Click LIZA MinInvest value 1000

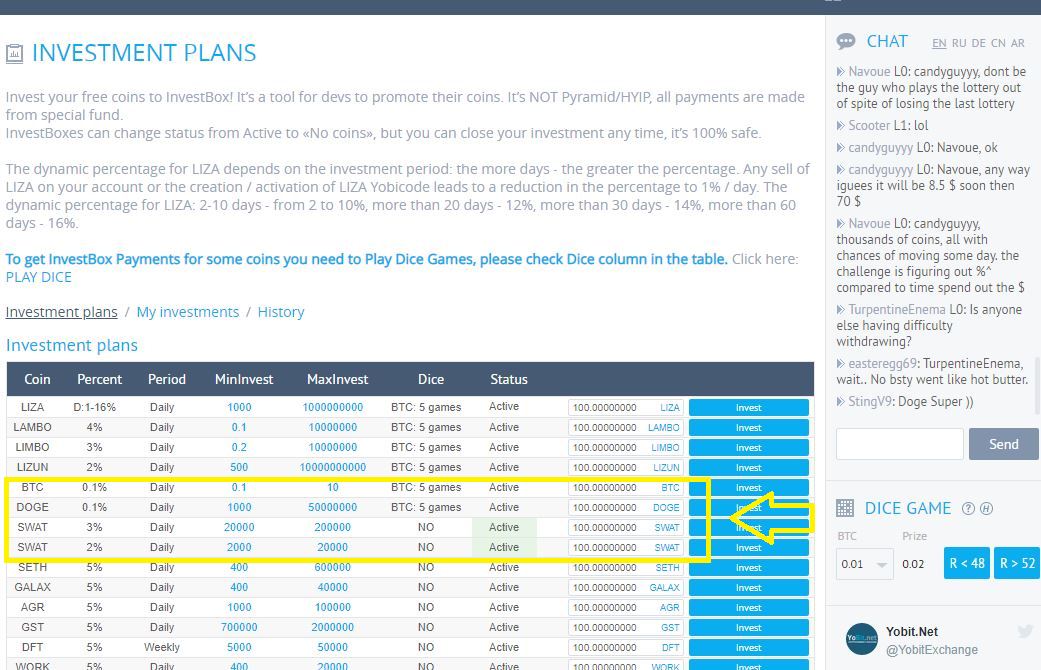click(239, 407)
